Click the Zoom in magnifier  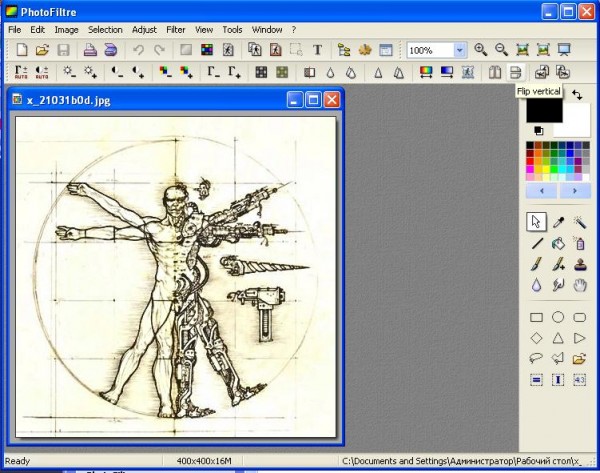click(x=481, y=49)
